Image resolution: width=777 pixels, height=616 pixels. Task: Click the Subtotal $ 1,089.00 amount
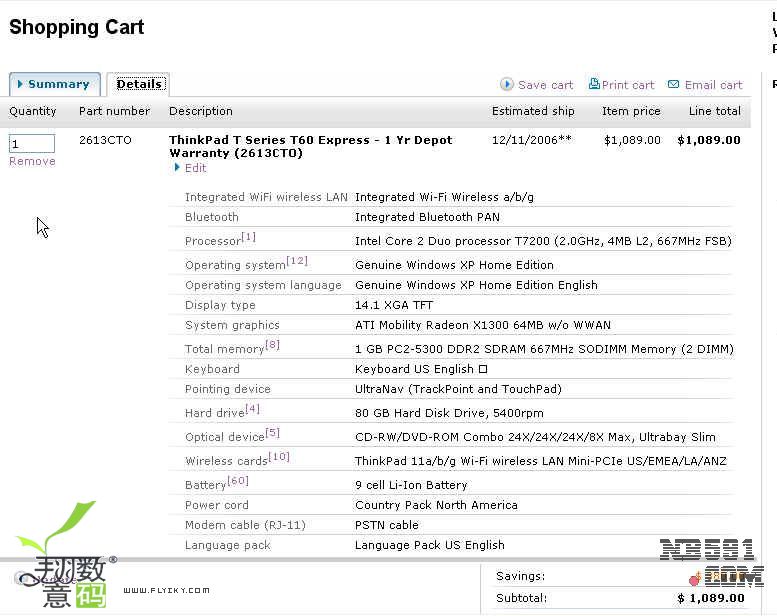pyautogui.click(x=711, y=598)
